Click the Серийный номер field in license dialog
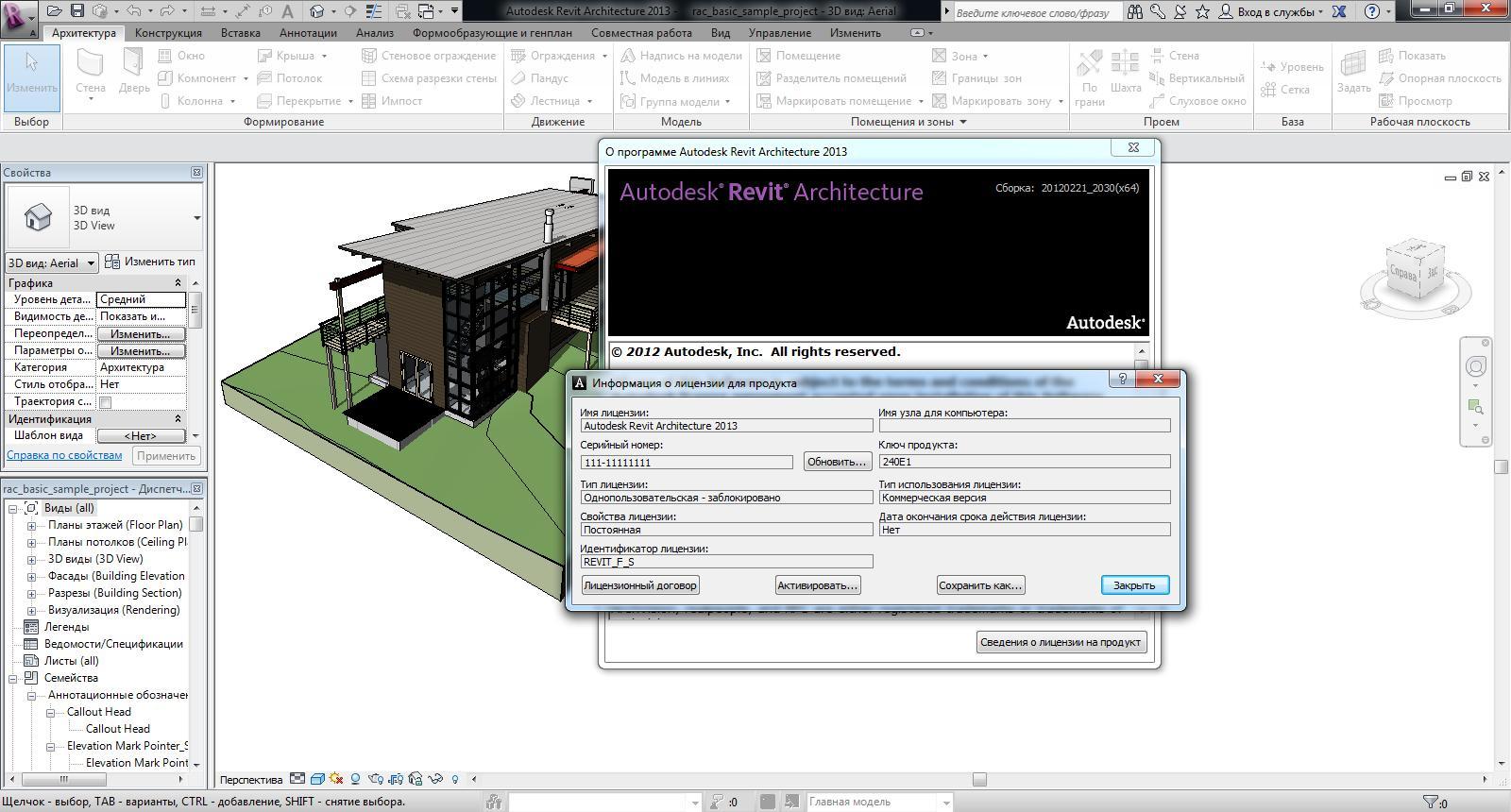This screenshot has height=812, width=1511. click(x=687, y=462)
